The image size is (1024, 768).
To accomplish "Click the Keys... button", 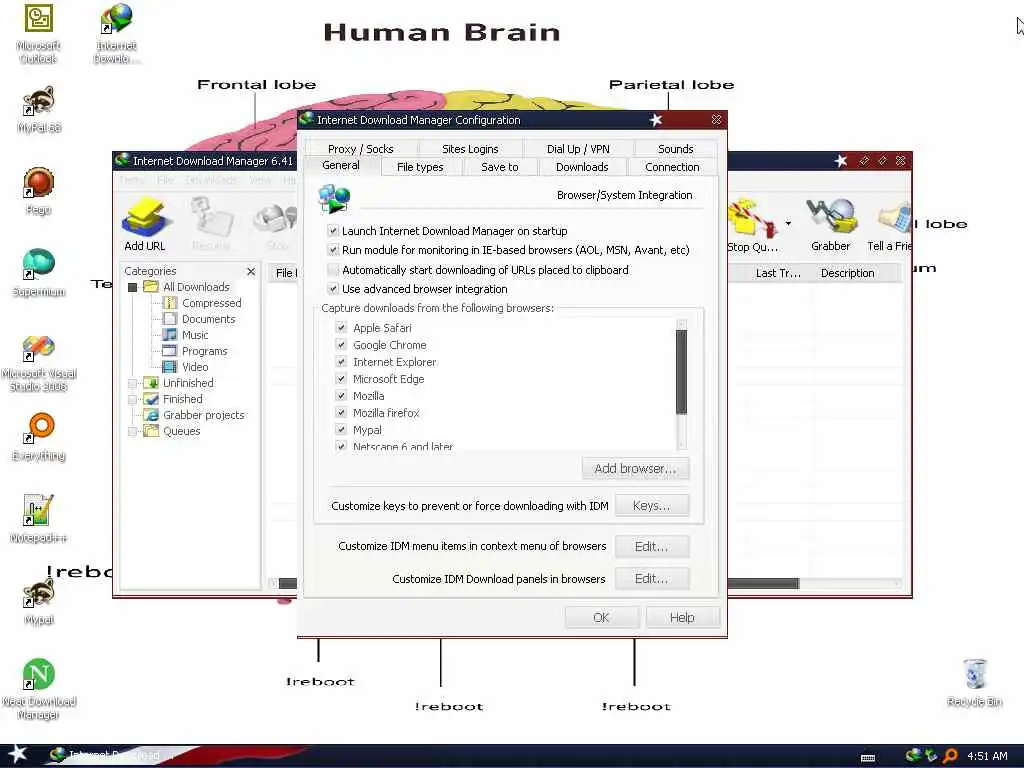I will coord(651,505).
